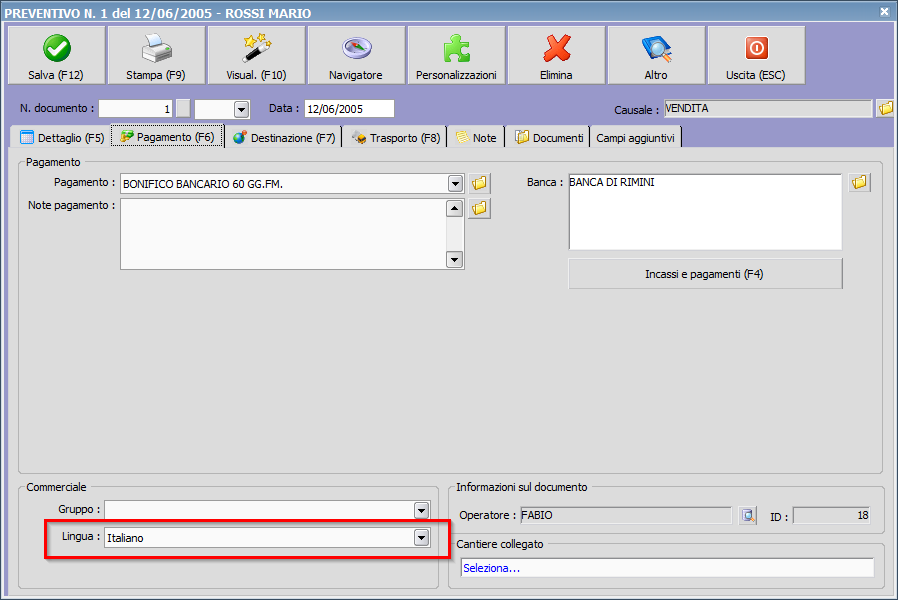Select the Pagamento (F6) tab

[x=167, y=137]
